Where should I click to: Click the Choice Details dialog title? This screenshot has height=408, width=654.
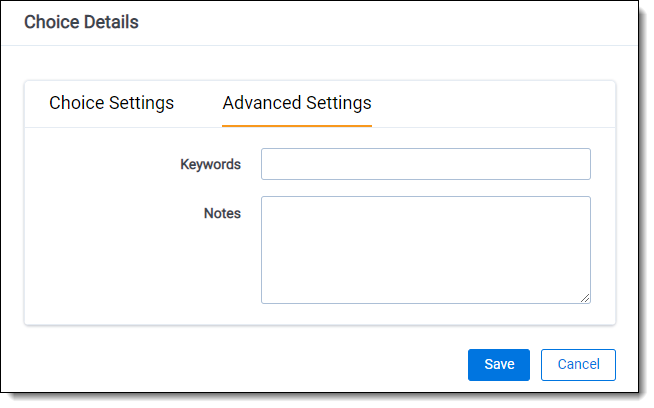[x=81, y=22]
